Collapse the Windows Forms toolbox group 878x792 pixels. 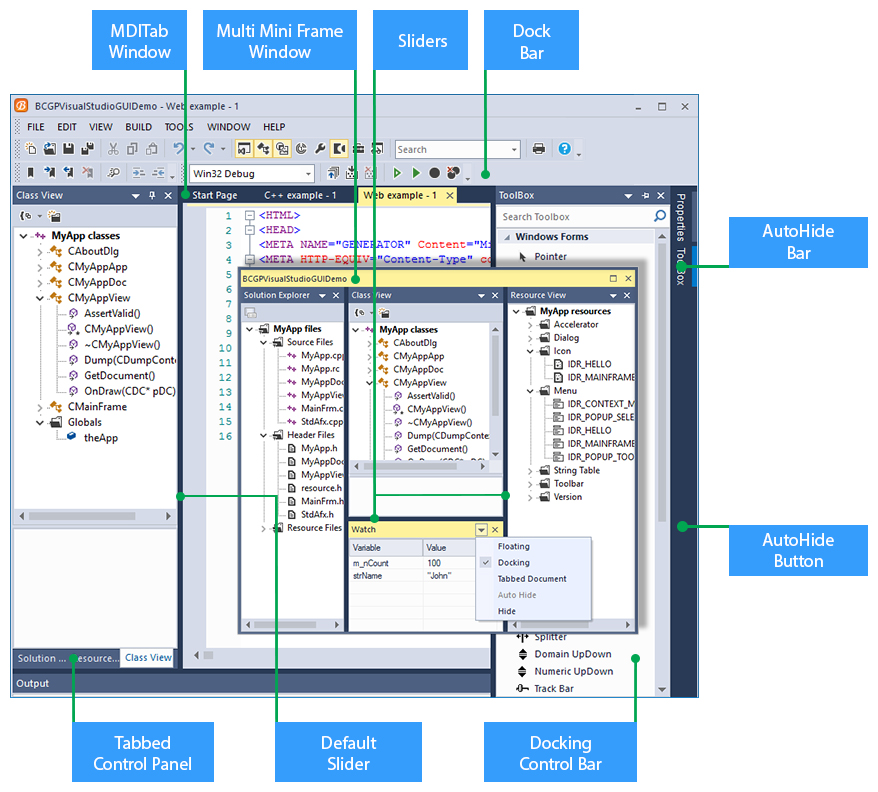click(507, 237)
